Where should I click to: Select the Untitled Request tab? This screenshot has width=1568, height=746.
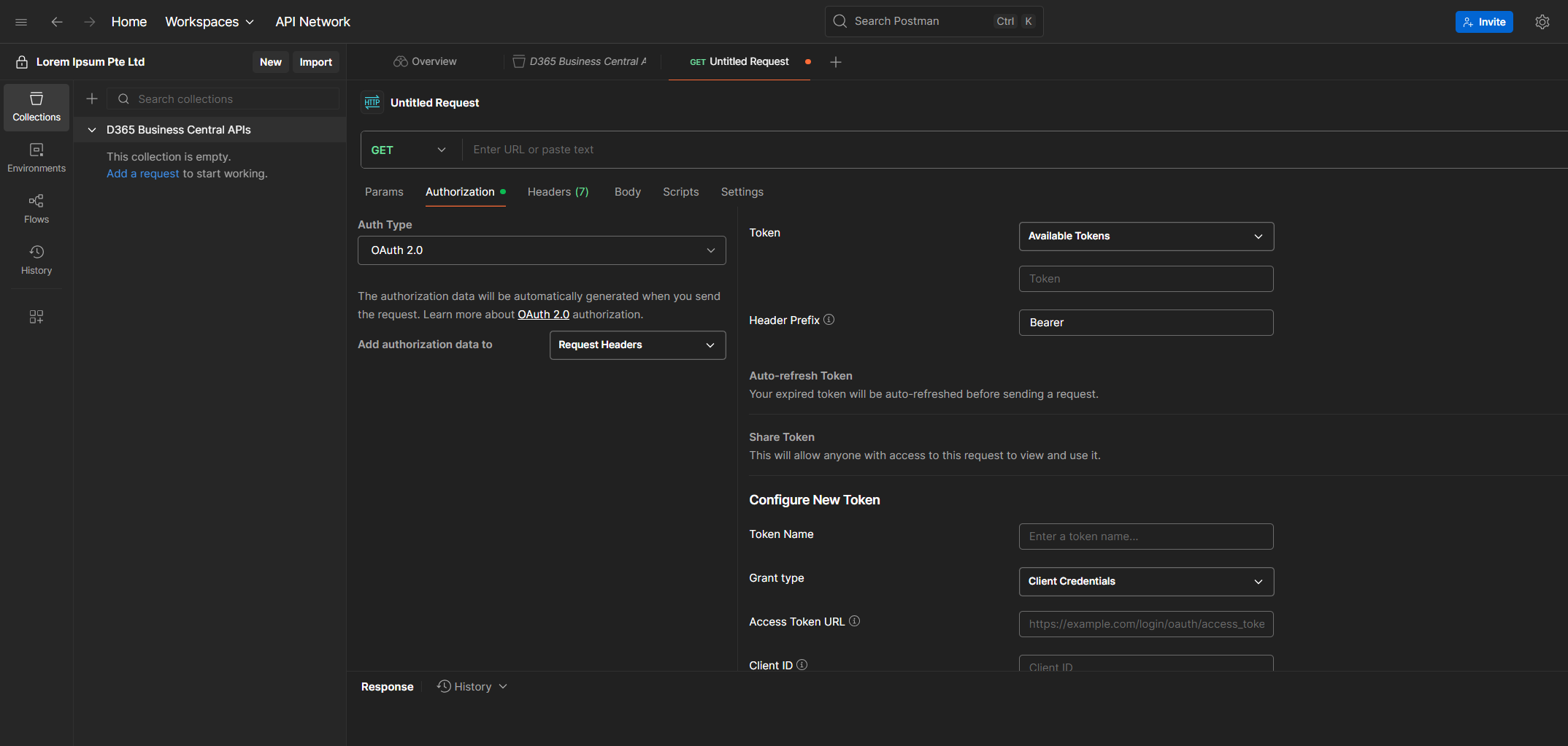pos(739,62)
